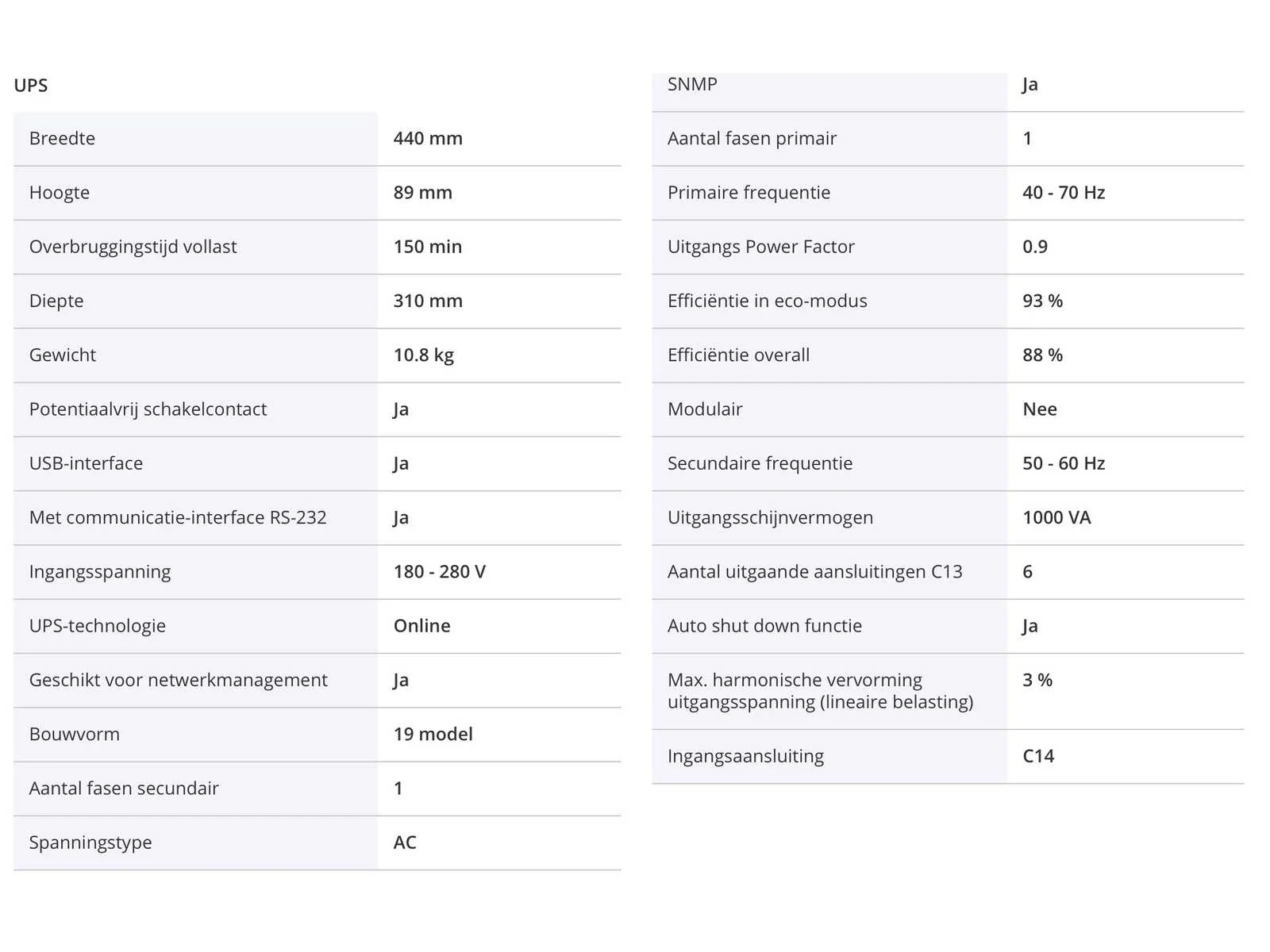Screen dimensions: 1270x952
Task: Click the UPS-technologie Online value
Action: click(x=422, y=626)
